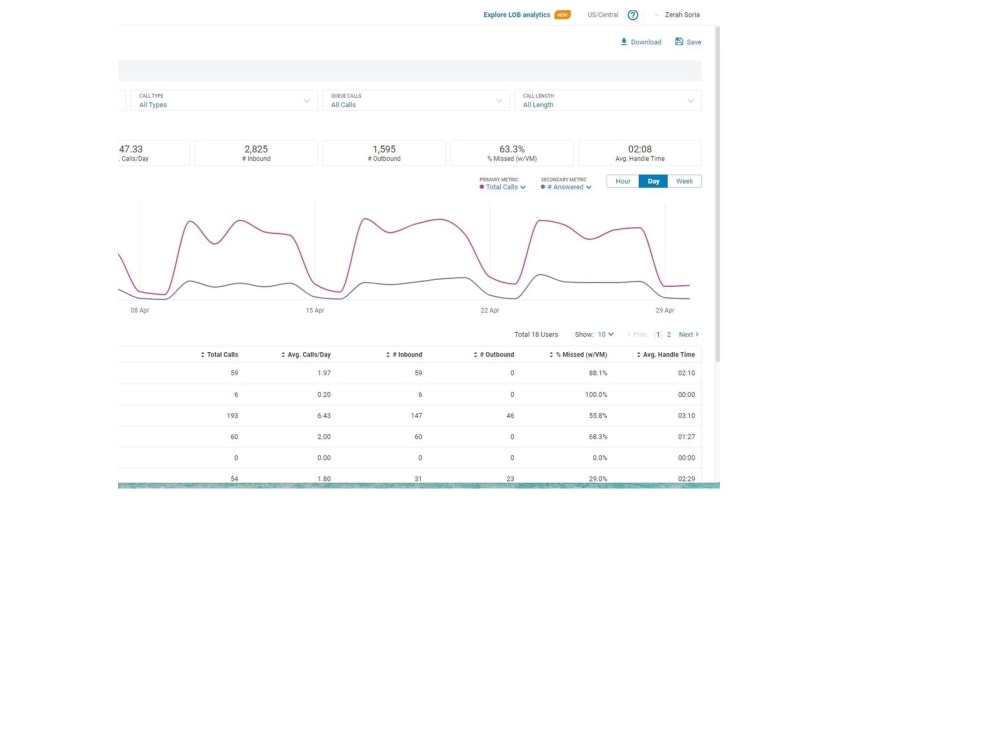Click the 63.3% Missed summary card
Viewport: 1000px width, 750px height.
point(512,153)
